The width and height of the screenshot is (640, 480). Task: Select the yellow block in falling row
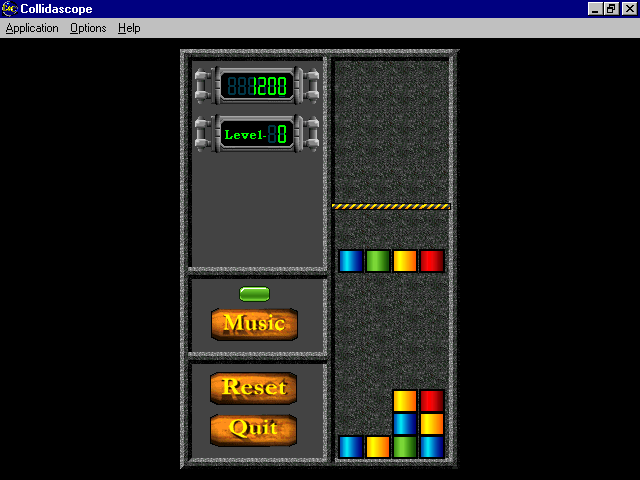[404, 261]
